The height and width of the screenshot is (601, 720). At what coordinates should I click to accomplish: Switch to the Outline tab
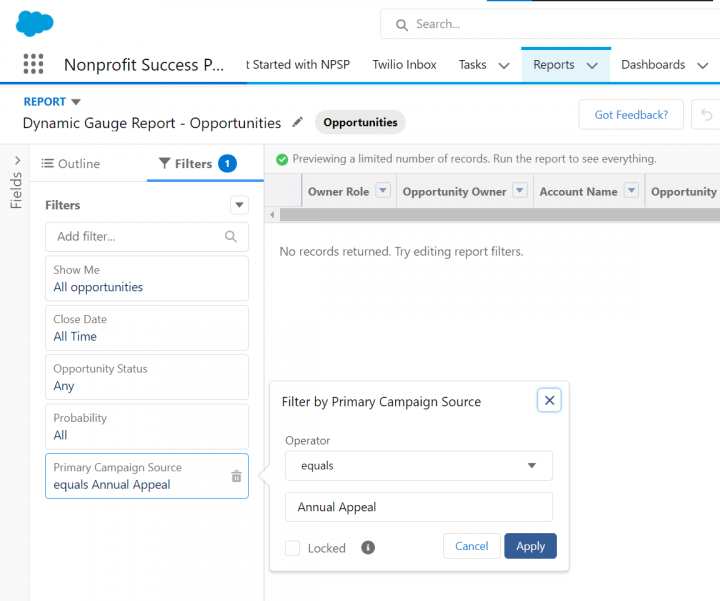click(x=70, y=163)
